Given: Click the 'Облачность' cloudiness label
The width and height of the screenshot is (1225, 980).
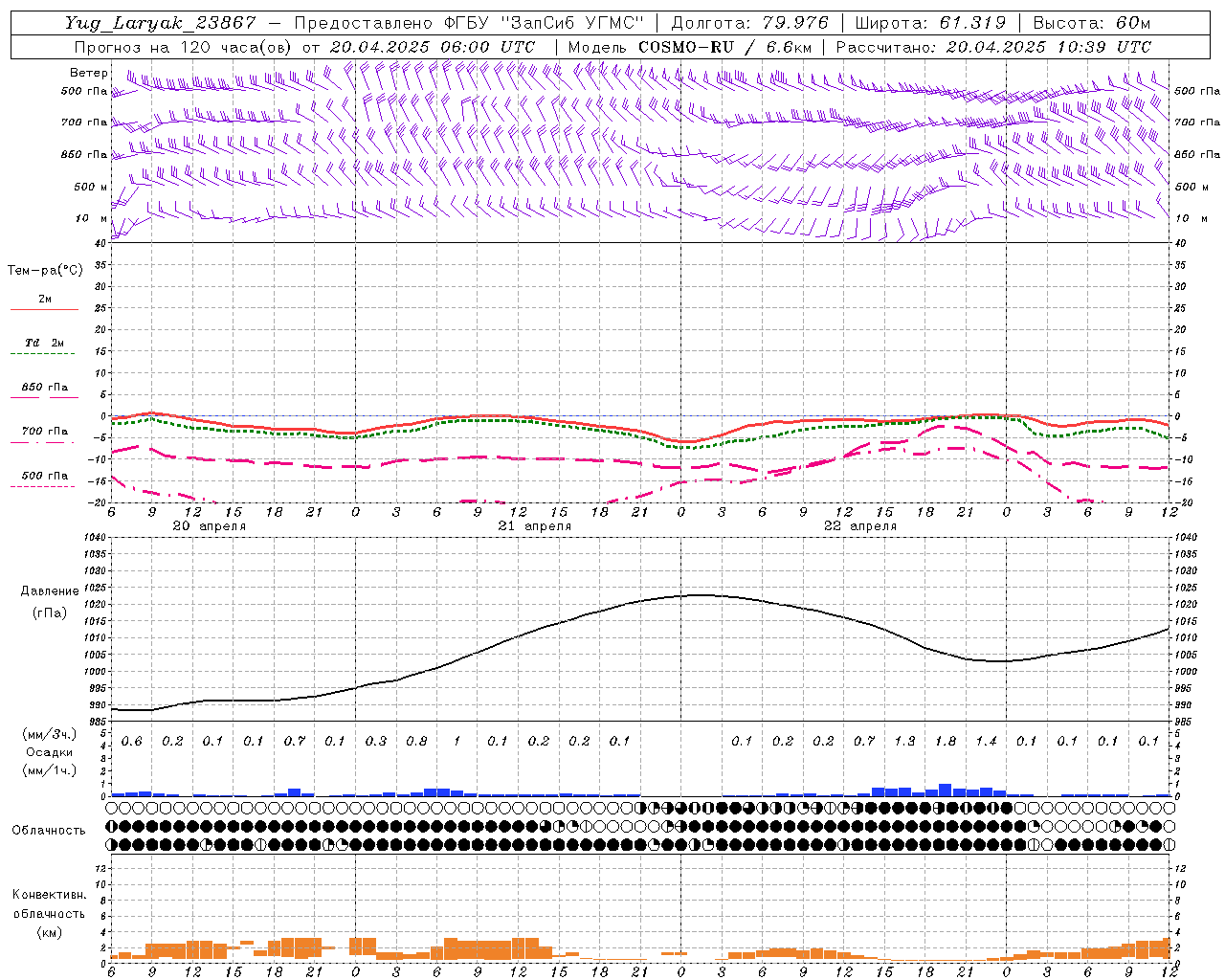Looking at the screenshot, I should 49,830.
